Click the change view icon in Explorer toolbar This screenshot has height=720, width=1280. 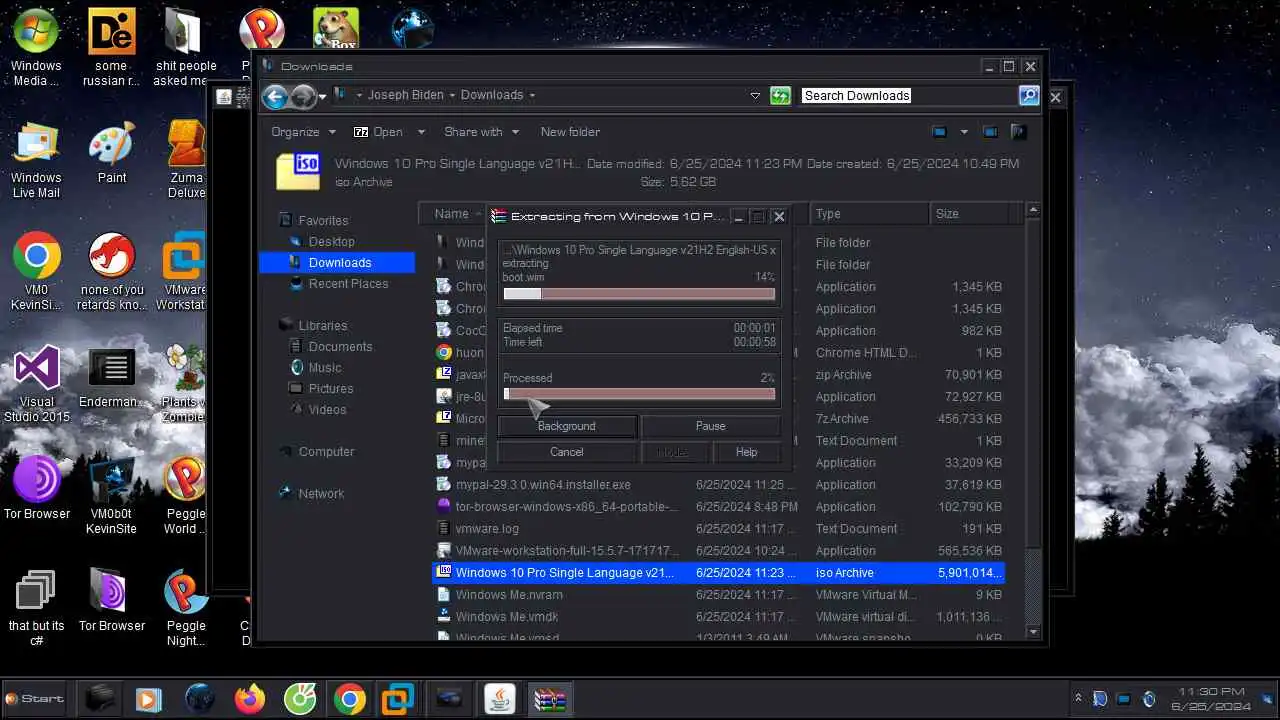939,132
